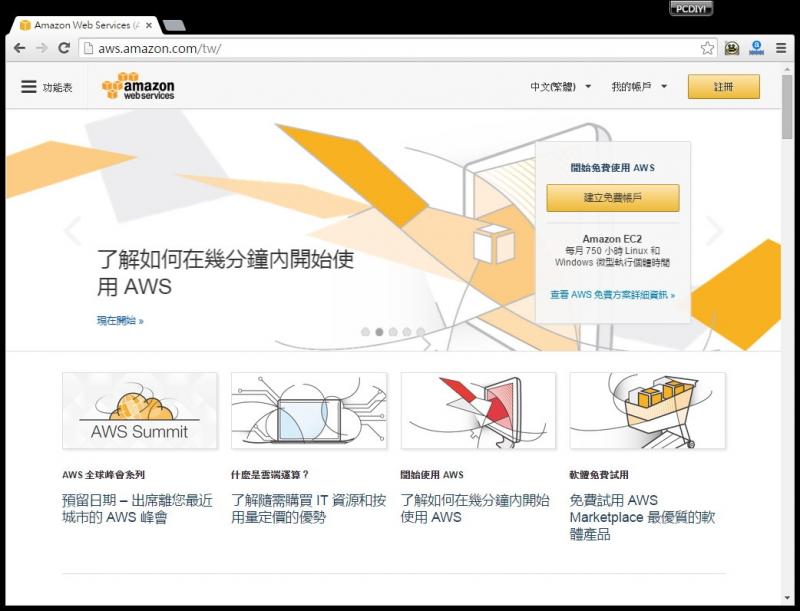
Task: Open the cloud laptop illustration thumbnail
Action: [309, 411]
